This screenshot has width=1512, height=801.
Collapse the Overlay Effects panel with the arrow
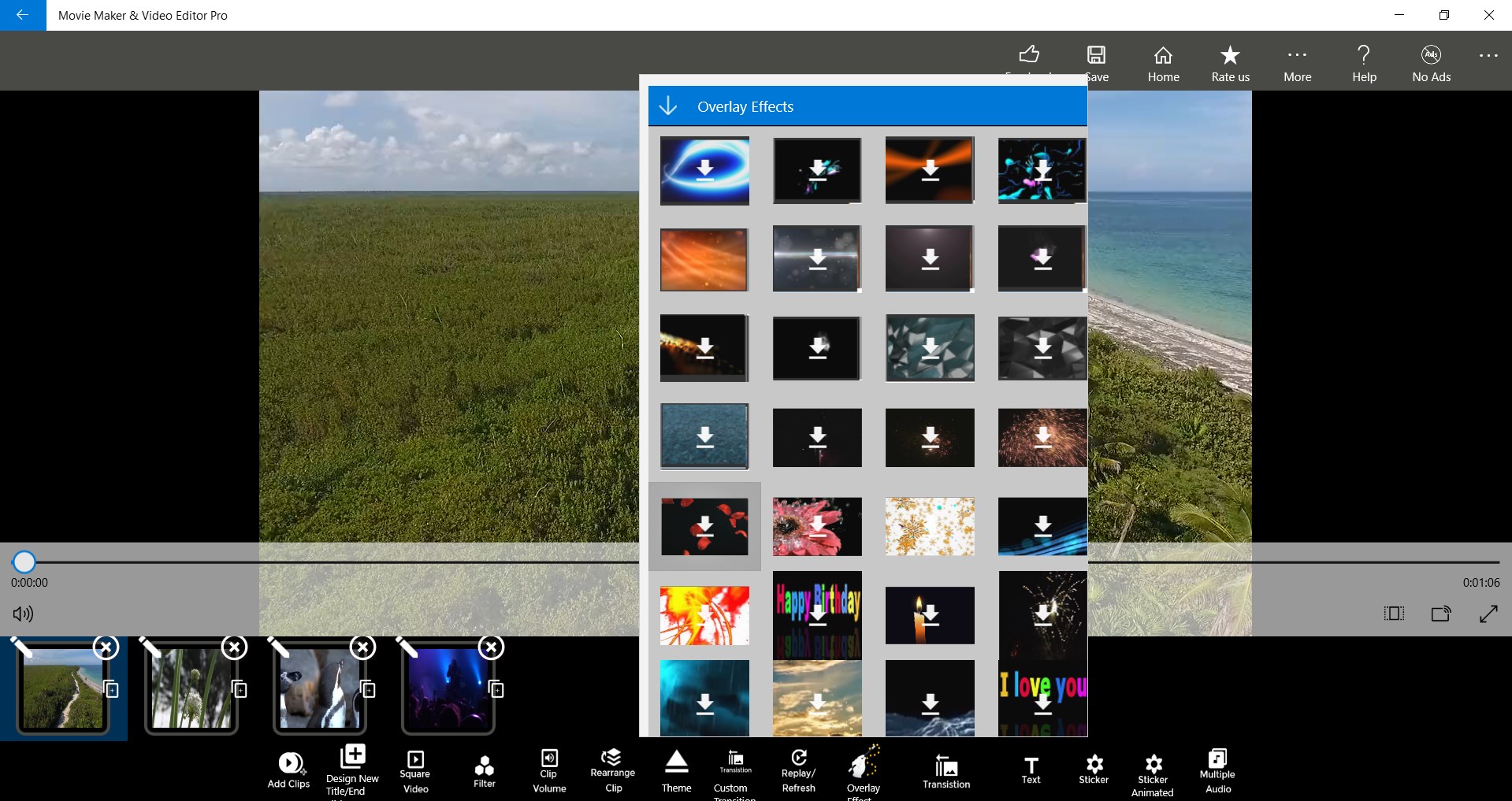(x=668, y=106)
